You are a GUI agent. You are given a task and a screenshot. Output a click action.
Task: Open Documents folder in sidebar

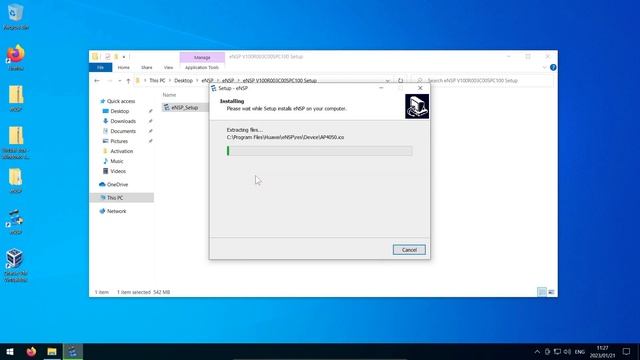point(123,131)
